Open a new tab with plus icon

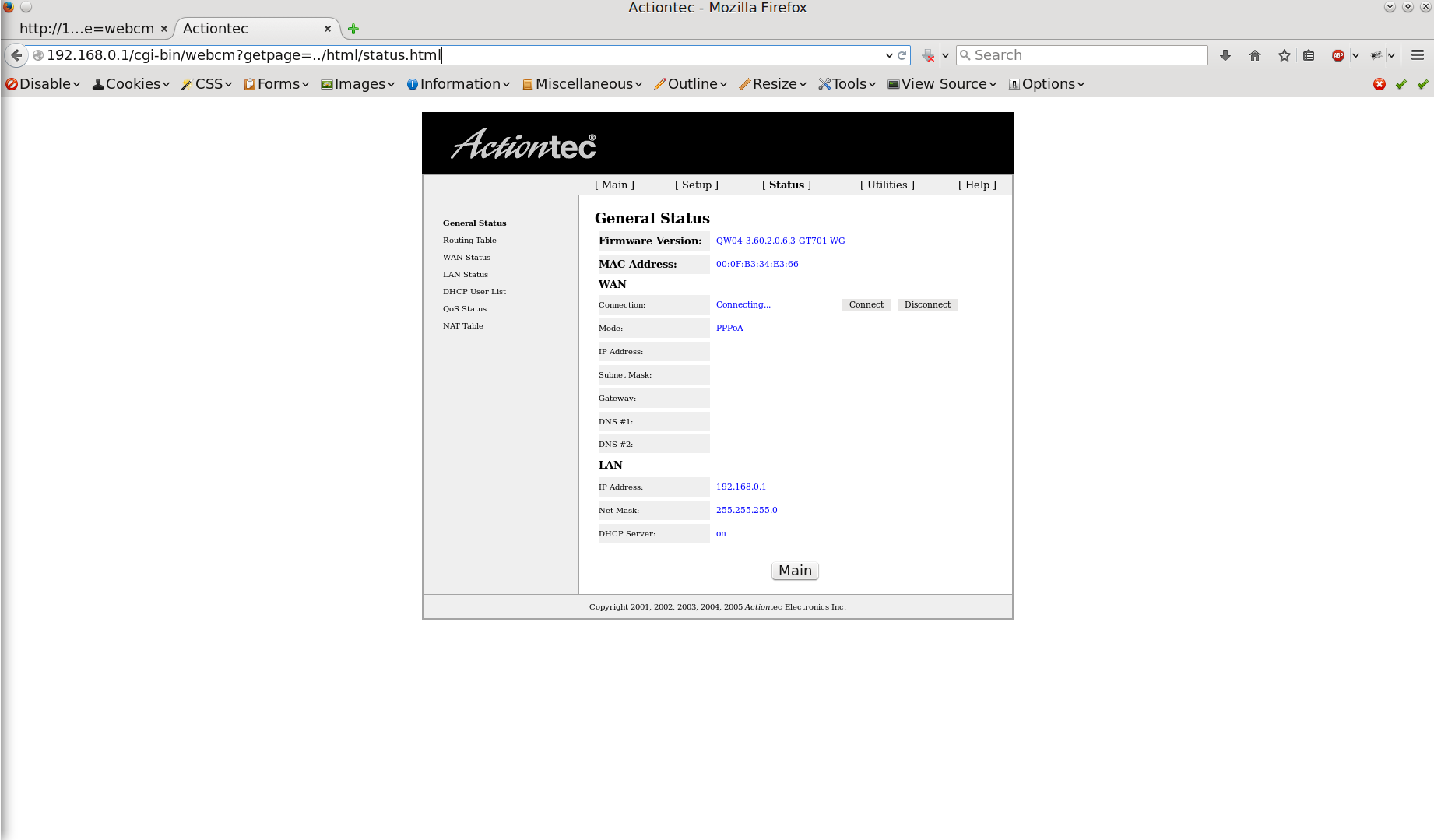pos(353,29)
